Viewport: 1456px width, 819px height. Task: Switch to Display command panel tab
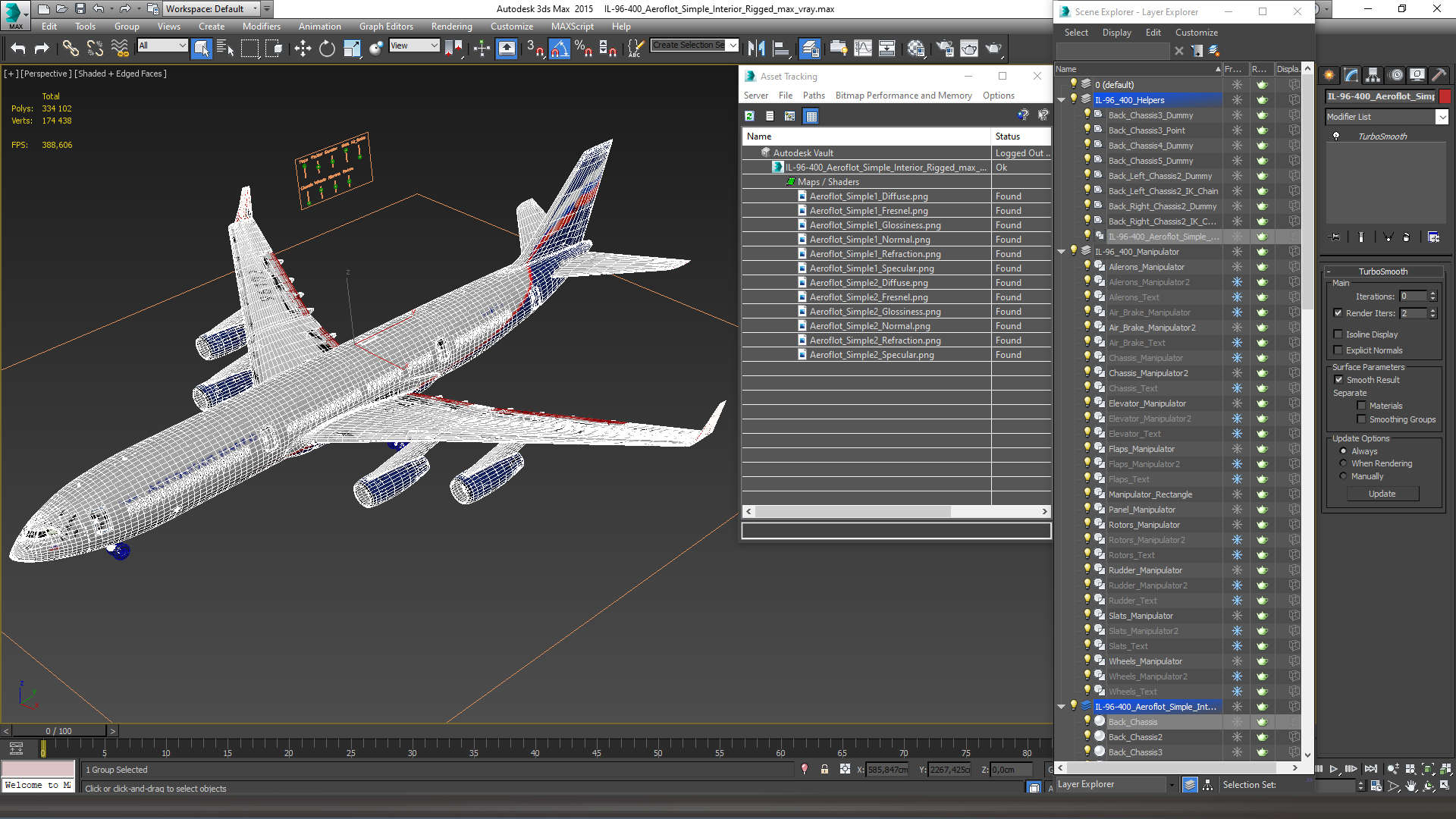click(1417, 74)
